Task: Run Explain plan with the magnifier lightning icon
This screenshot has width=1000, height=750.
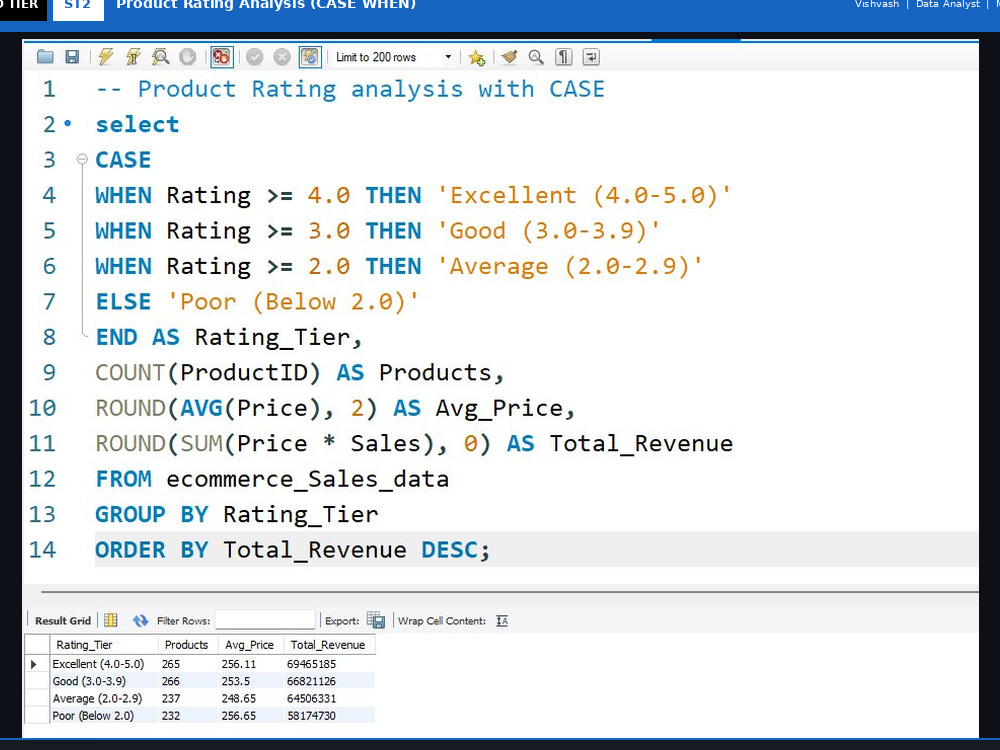Action: [160, 57]
